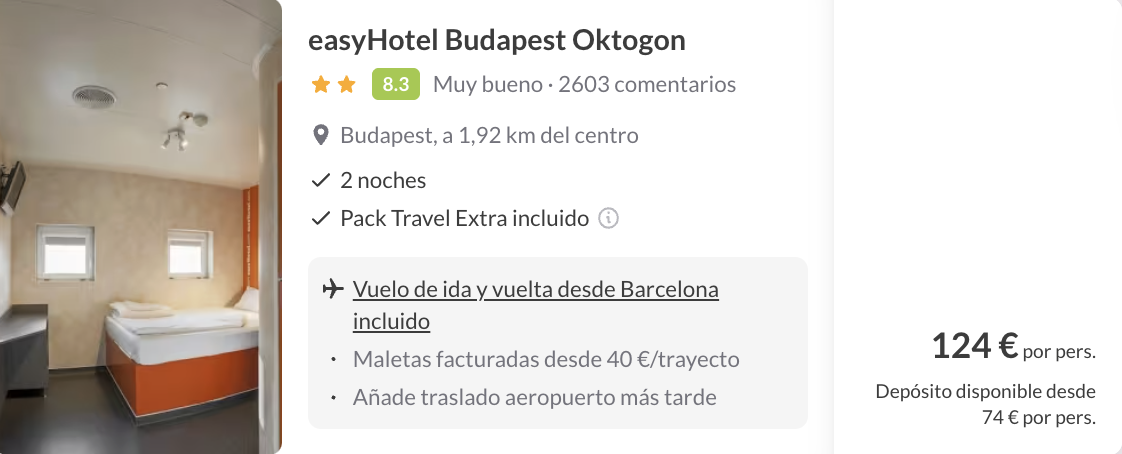This screenshot has height=454, width=1122.
Task: Click the 'Depósito disponible desde 74 €' text
Action: 985,404
